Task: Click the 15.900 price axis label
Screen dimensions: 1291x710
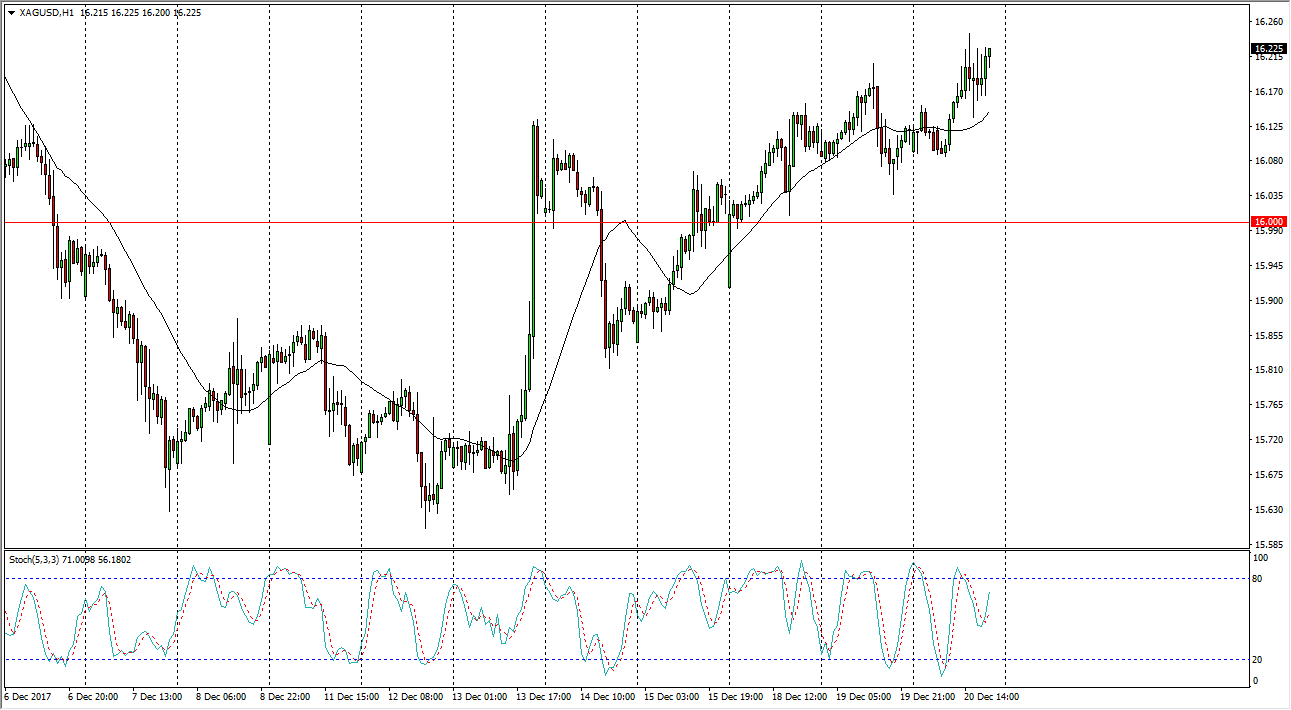Action: coord(1268,301)
